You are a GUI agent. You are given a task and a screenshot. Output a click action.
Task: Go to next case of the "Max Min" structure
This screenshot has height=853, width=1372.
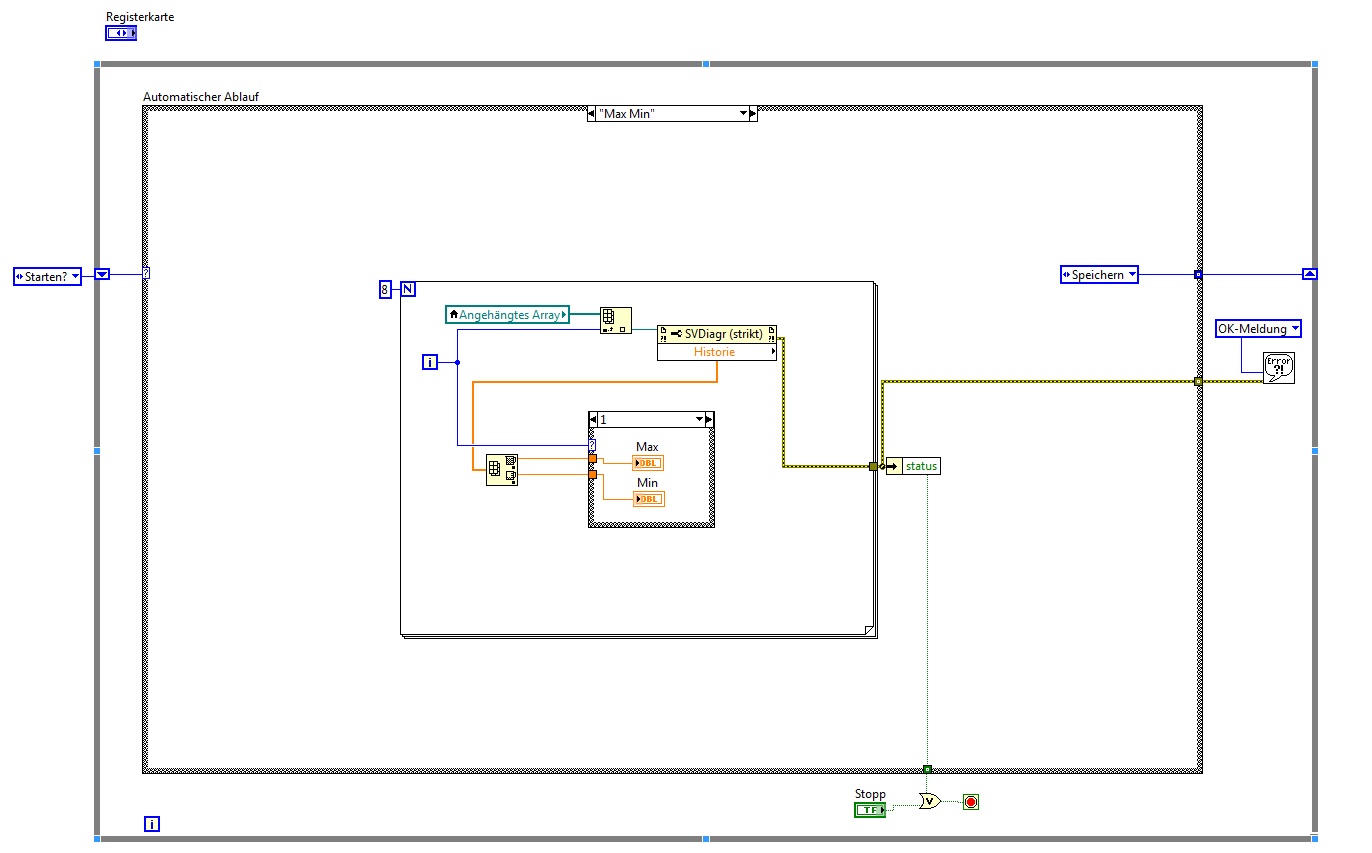753,114
